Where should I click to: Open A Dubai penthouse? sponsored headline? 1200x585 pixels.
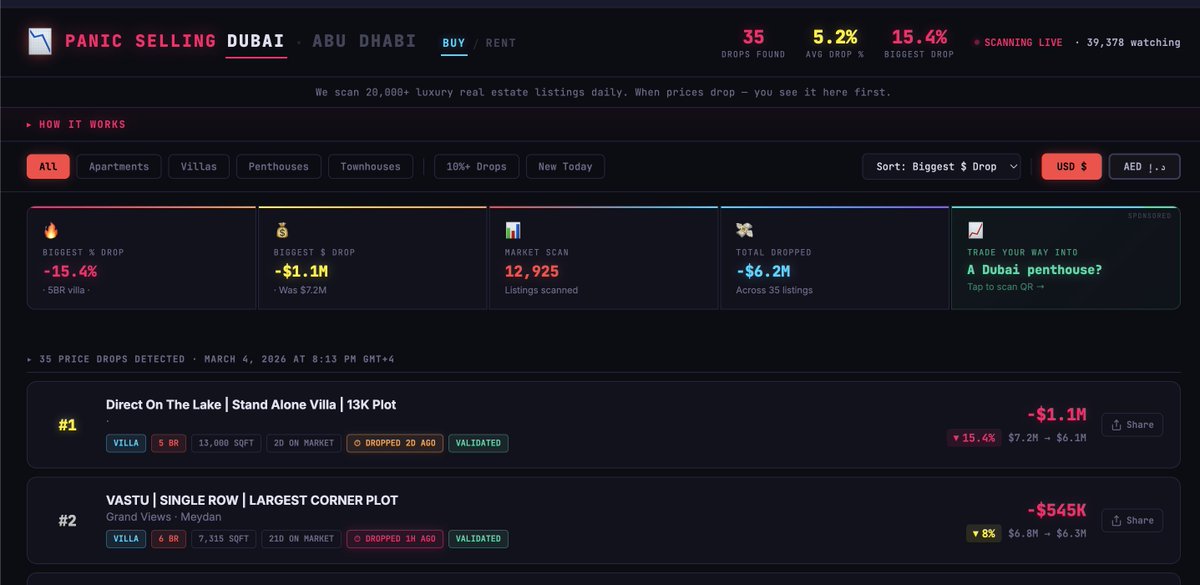1033,270
